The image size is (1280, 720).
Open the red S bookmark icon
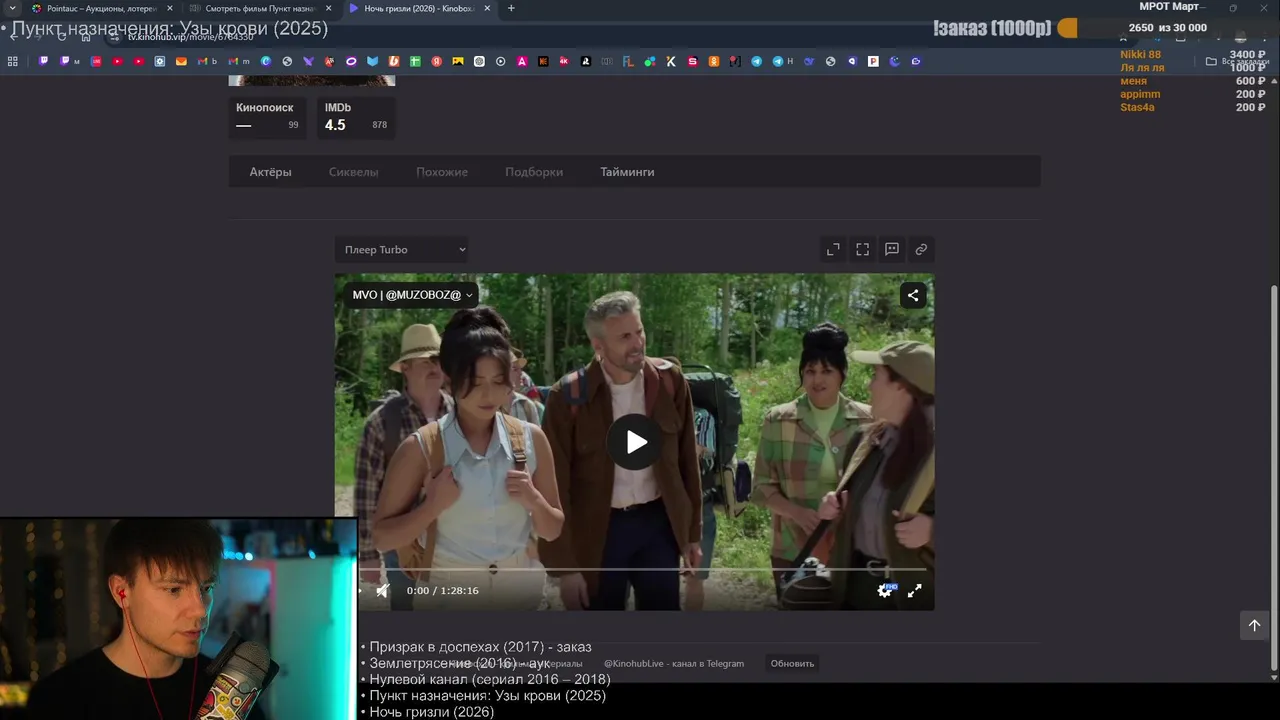click(x=692, y=61)
